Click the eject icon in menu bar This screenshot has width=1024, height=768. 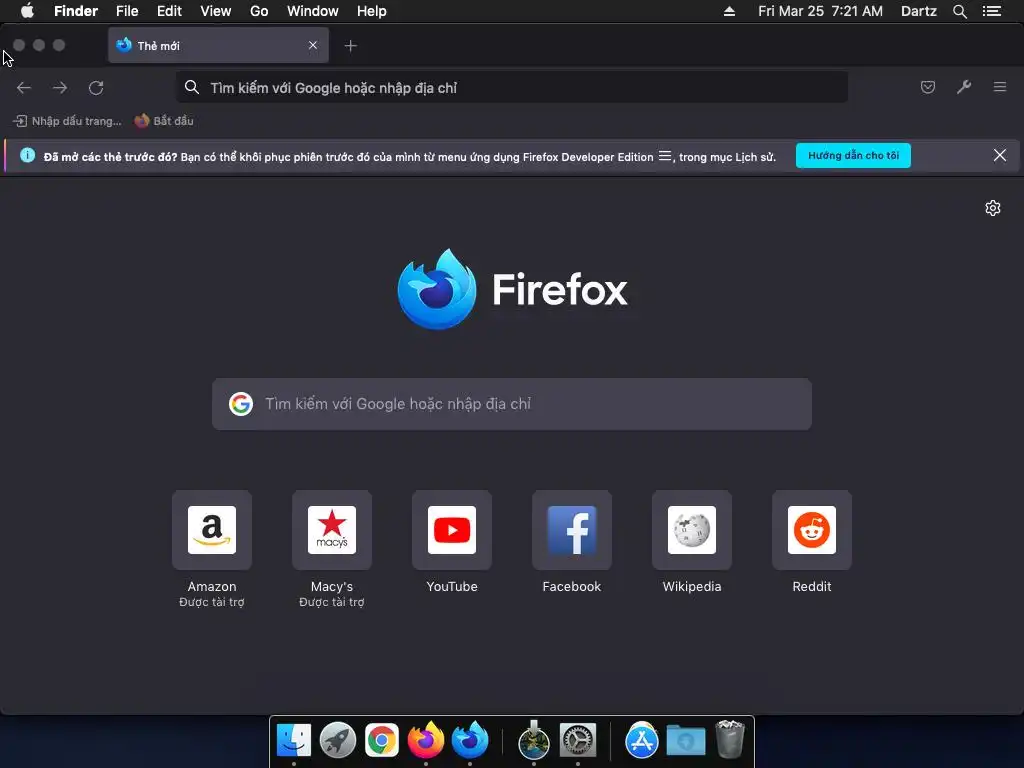[x=729, y=11]
